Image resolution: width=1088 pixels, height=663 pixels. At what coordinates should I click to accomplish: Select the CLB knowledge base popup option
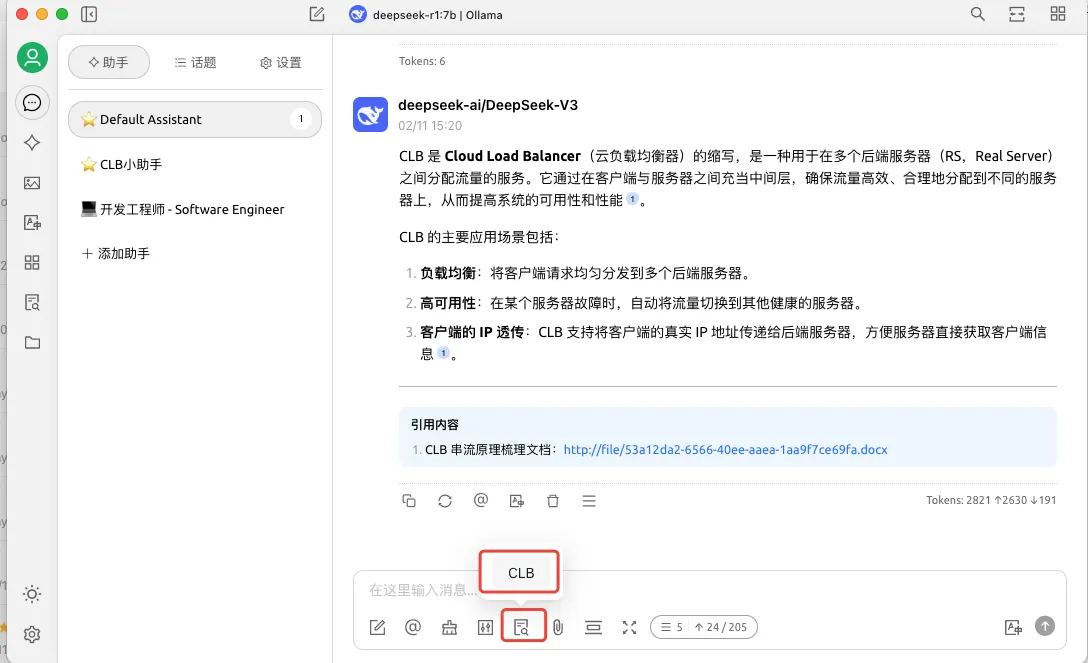click(521, 573)
